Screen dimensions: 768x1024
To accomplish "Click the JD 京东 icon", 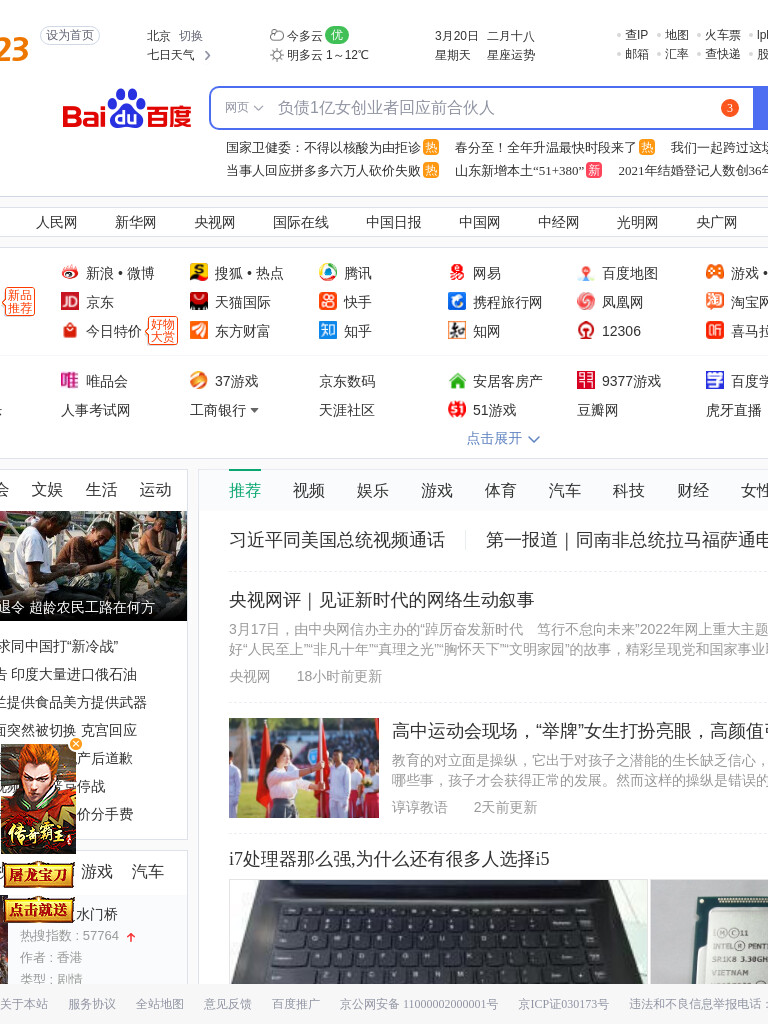I will pos(70,301).
